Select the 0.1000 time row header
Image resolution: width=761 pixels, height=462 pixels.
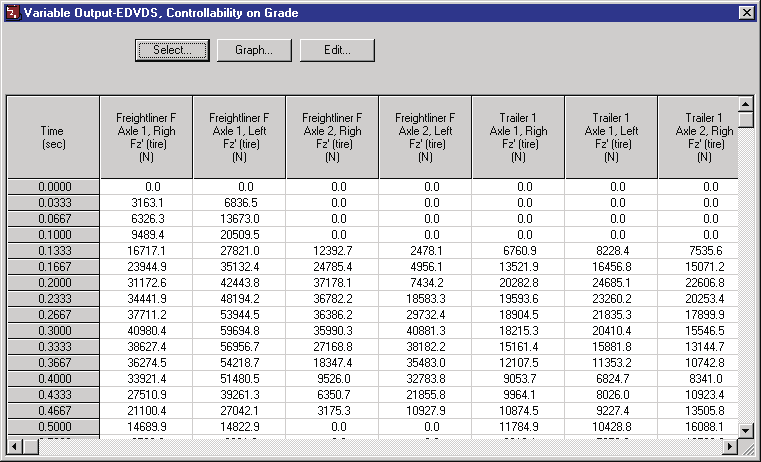point(53,235)
